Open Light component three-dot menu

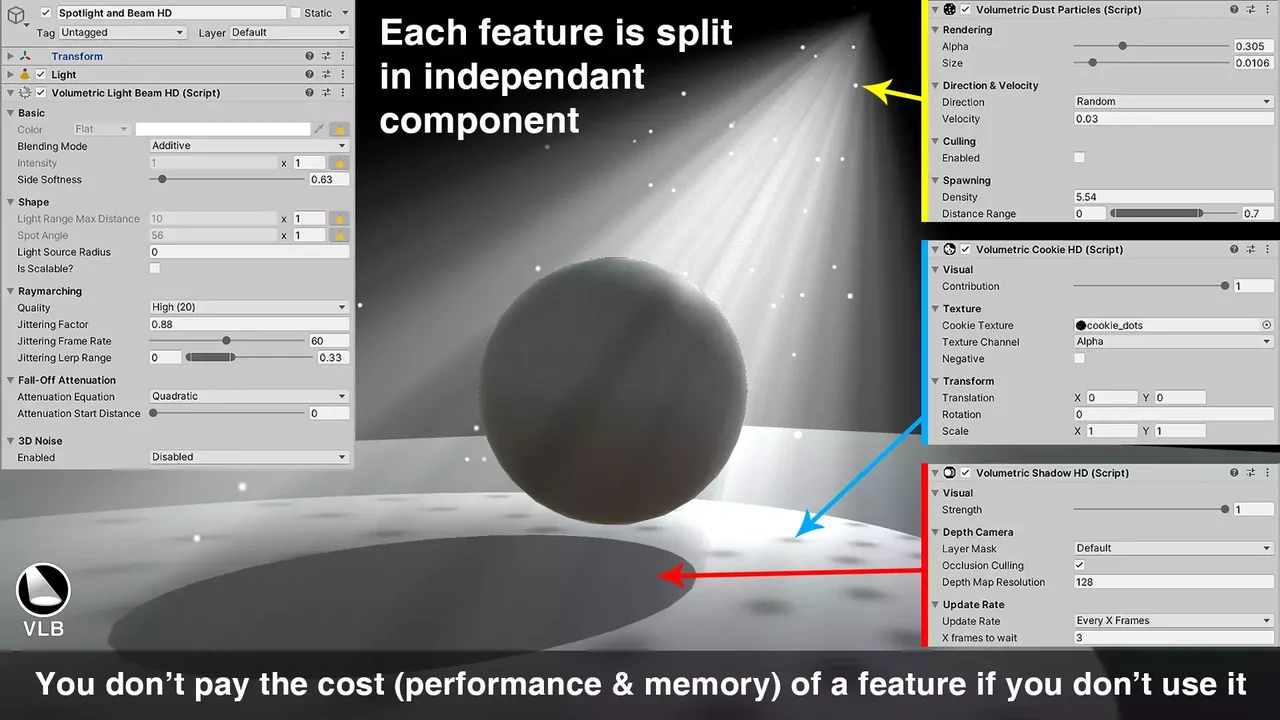(343, 75)
